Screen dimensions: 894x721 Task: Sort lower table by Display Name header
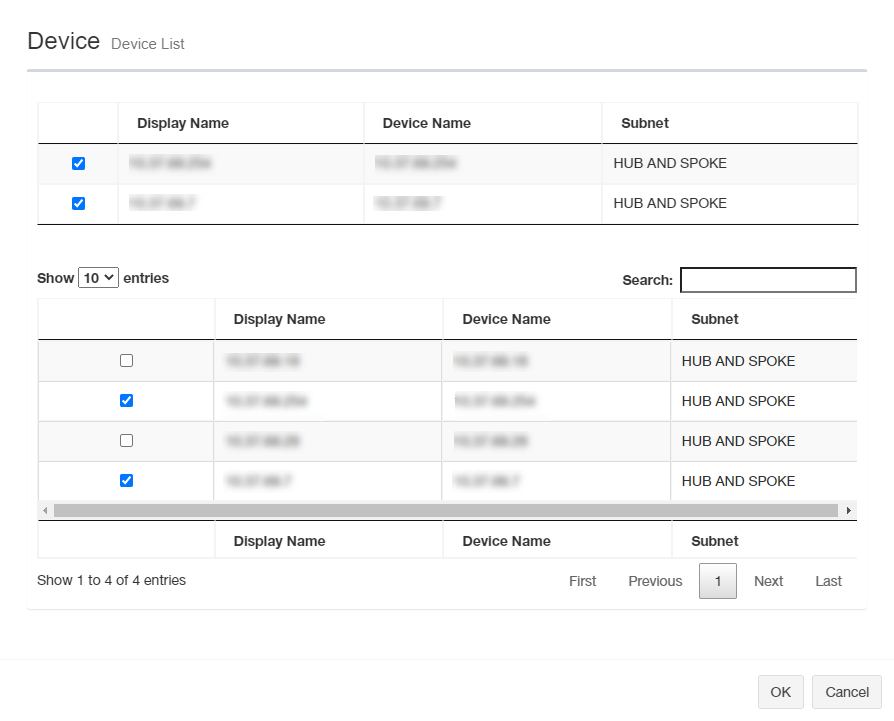coord(279,320)
